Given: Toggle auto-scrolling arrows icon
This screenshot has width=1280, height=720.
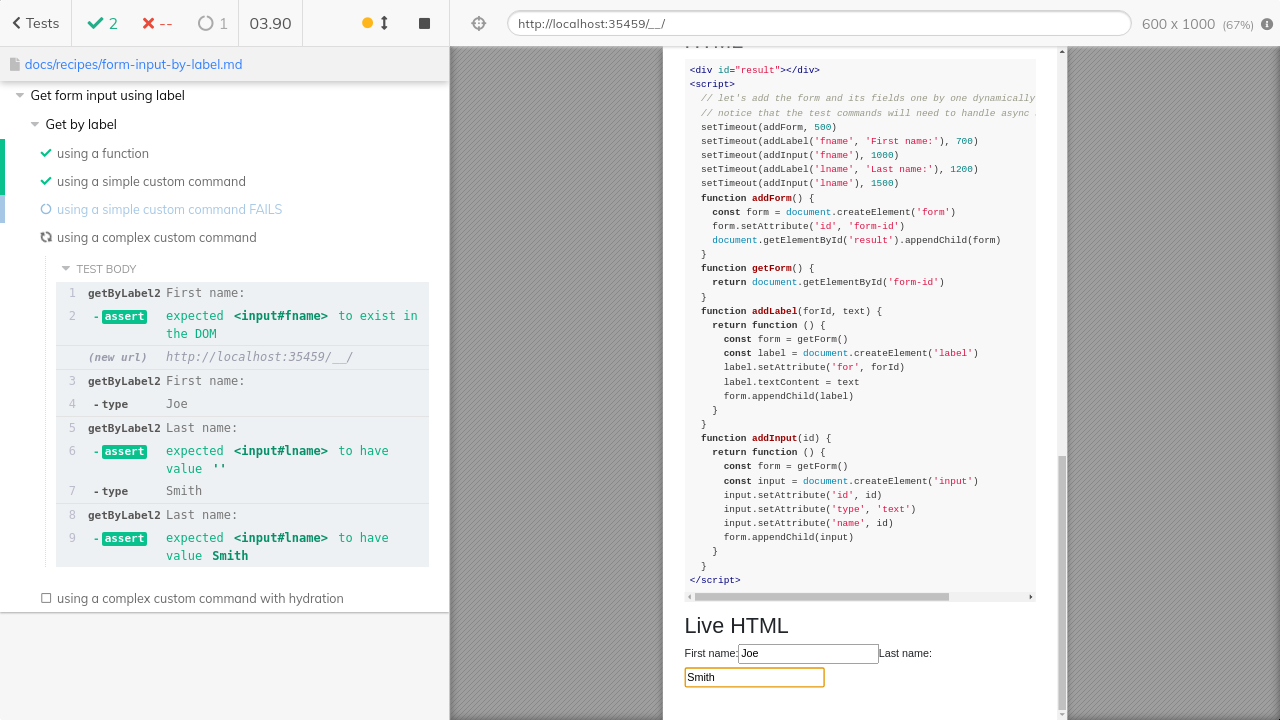Looking at the screenshot, I should [384, 23].
